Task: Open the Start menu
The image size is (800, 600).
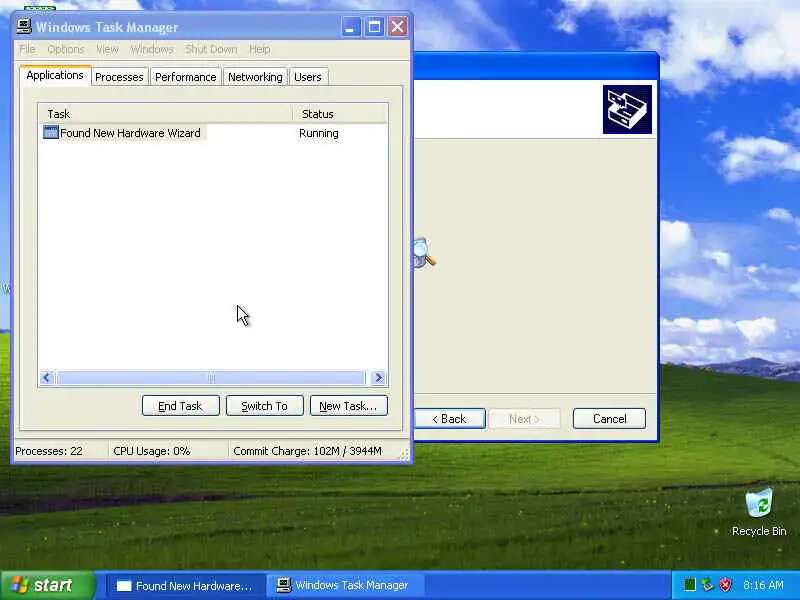Action: (x=47, y=585)
